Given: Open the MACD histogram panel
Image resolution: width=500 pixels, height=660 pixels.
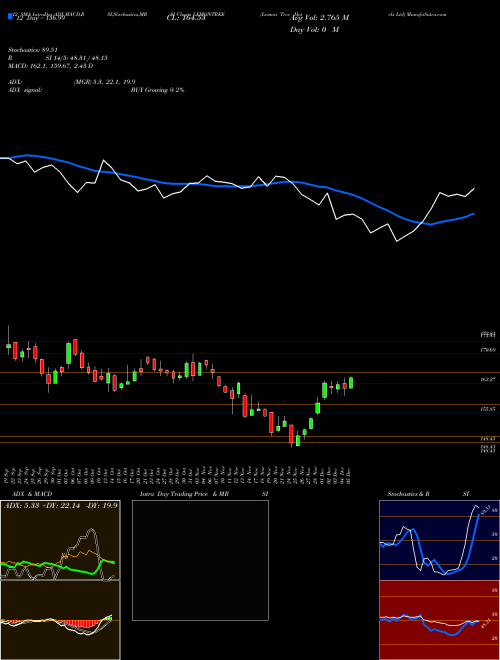Looking at the screenshot, I should 60,620.
